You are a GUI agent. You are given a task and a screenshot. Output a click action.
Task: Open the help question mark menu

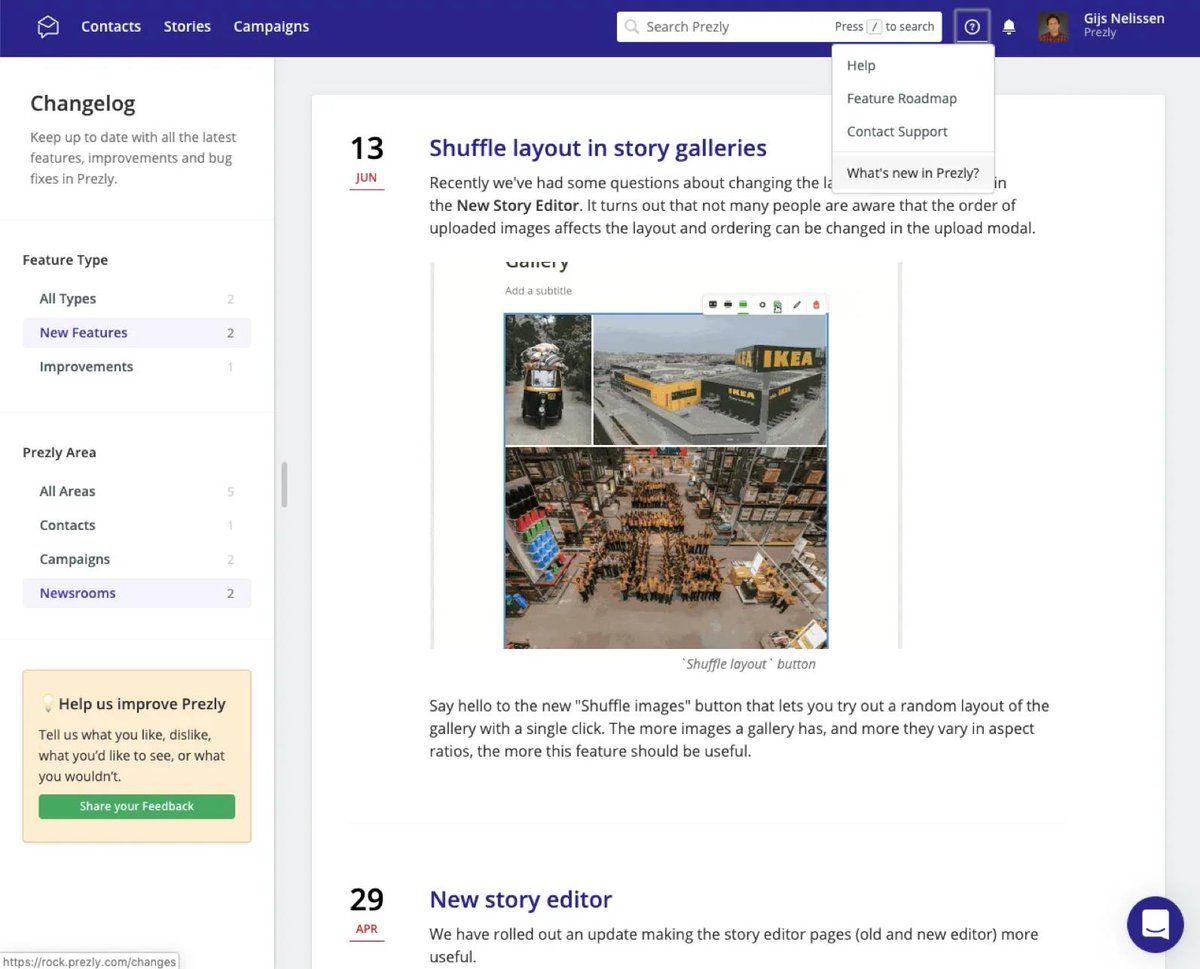tap(972, 27)
